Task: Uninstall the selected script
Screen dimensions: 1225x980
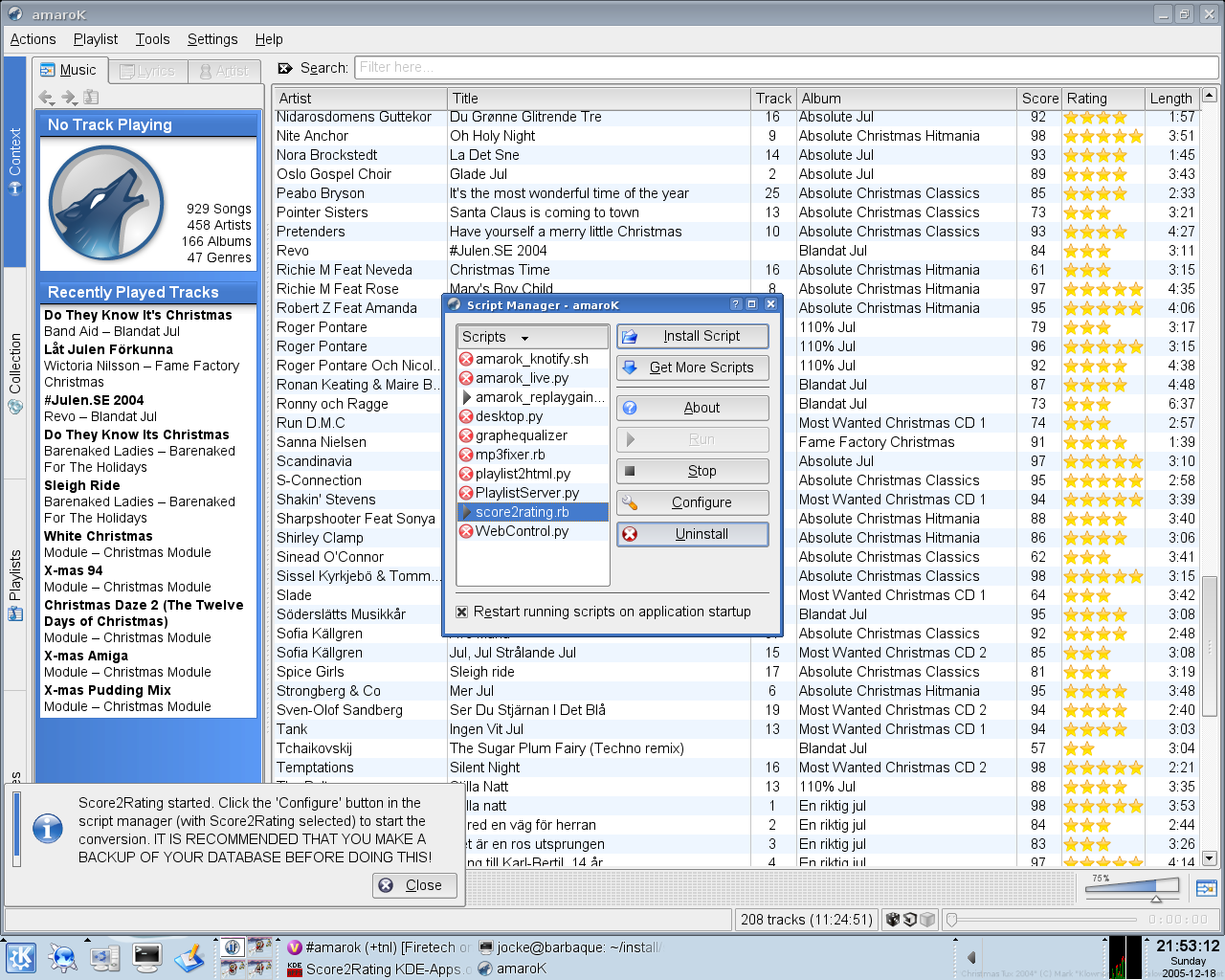Action: tap(692, 534)
